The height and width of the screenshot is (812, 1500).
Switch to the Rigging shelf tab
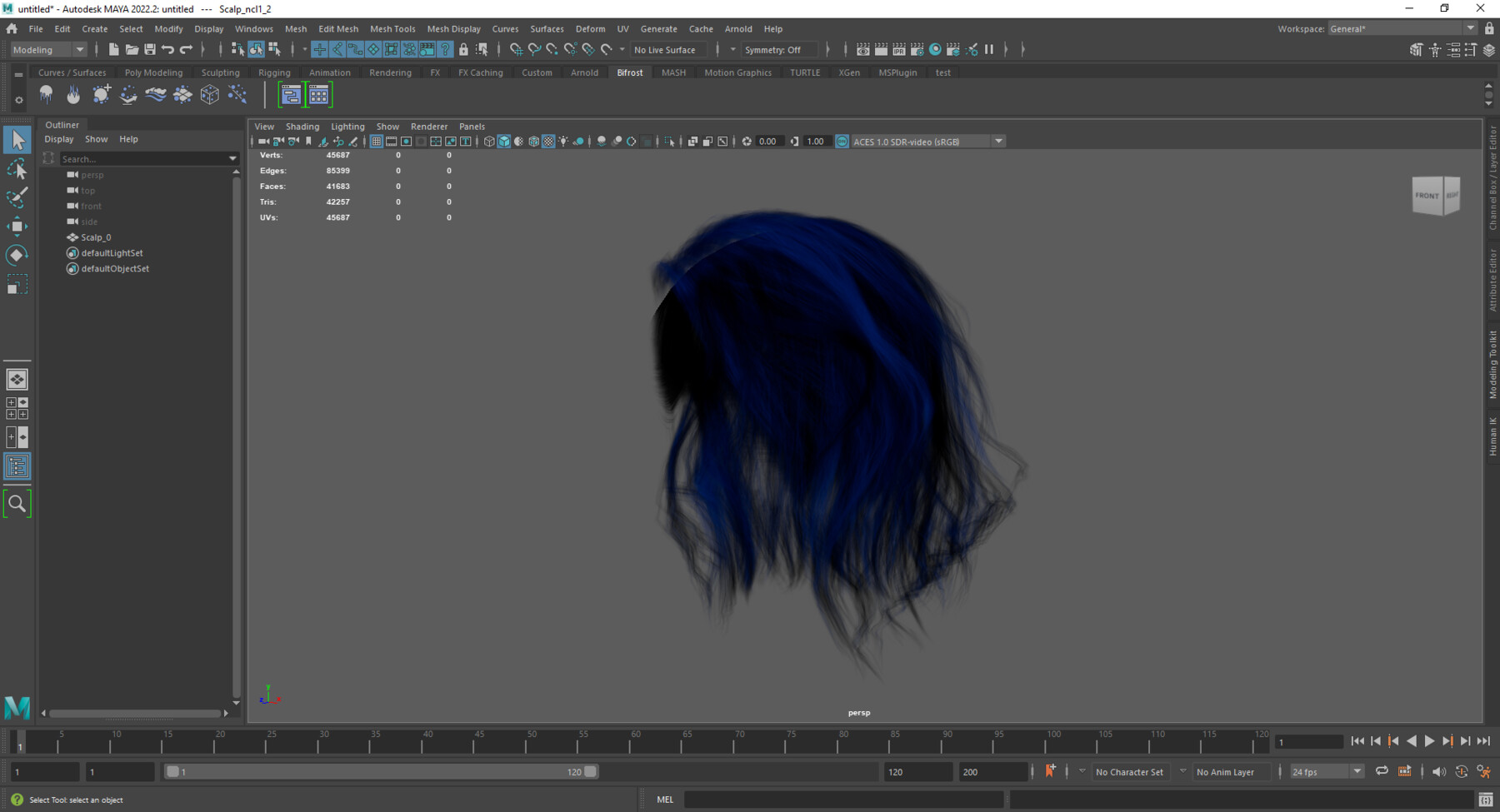tap(274, 72)
